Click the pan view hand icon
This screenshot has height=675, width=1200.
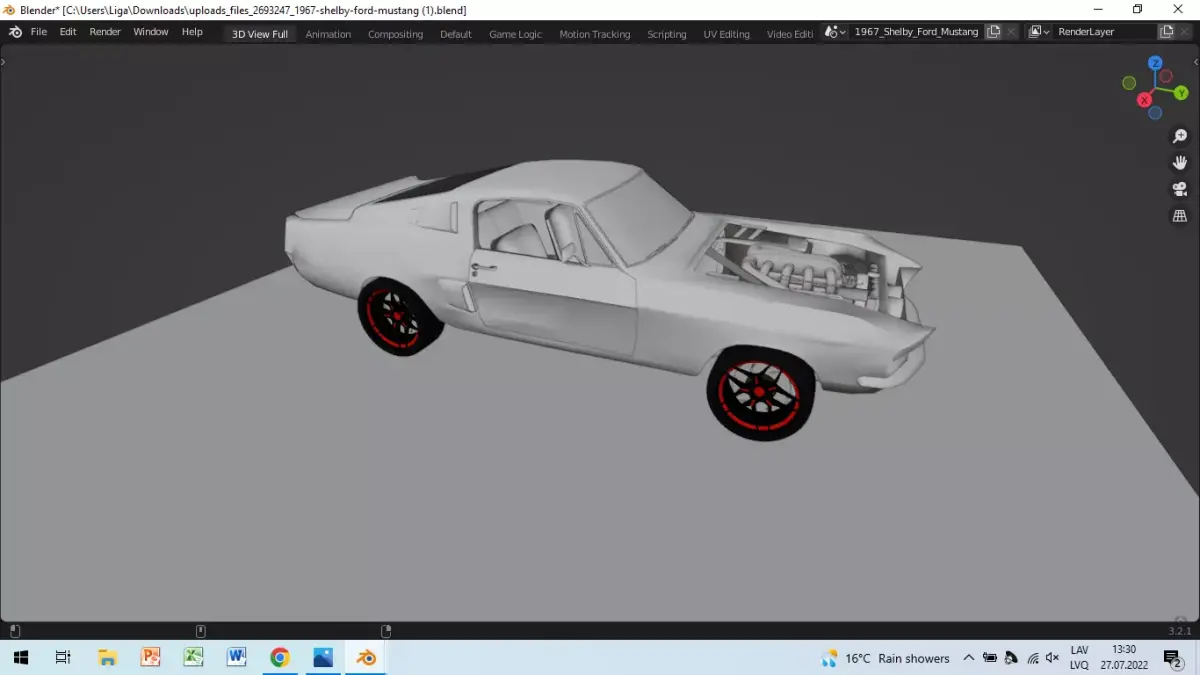click(x=1180, y=162)
